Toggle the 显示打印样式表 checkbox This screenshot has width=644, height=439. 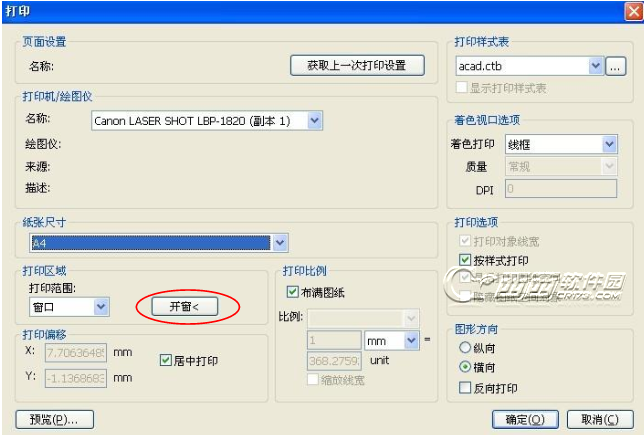462,87
